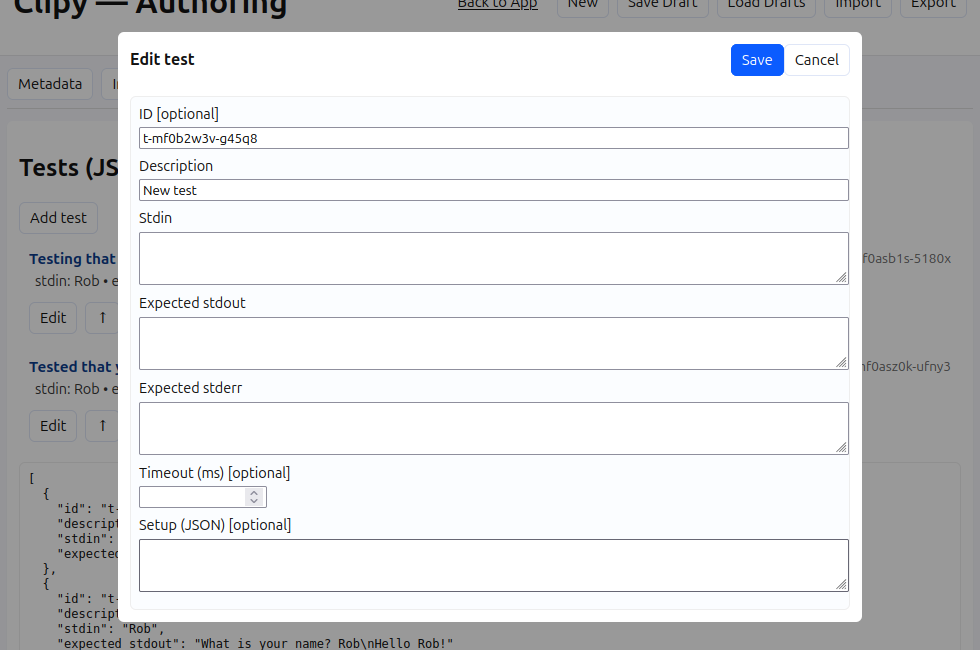Click the Expected stderr resize grip
Viewport: 980px width, 650px height.
click(x=842, y=448)
